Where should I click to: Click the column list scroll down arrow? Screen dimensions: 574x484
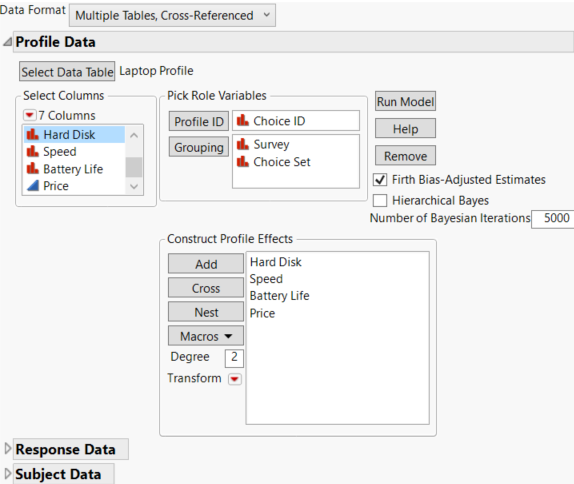134,186
